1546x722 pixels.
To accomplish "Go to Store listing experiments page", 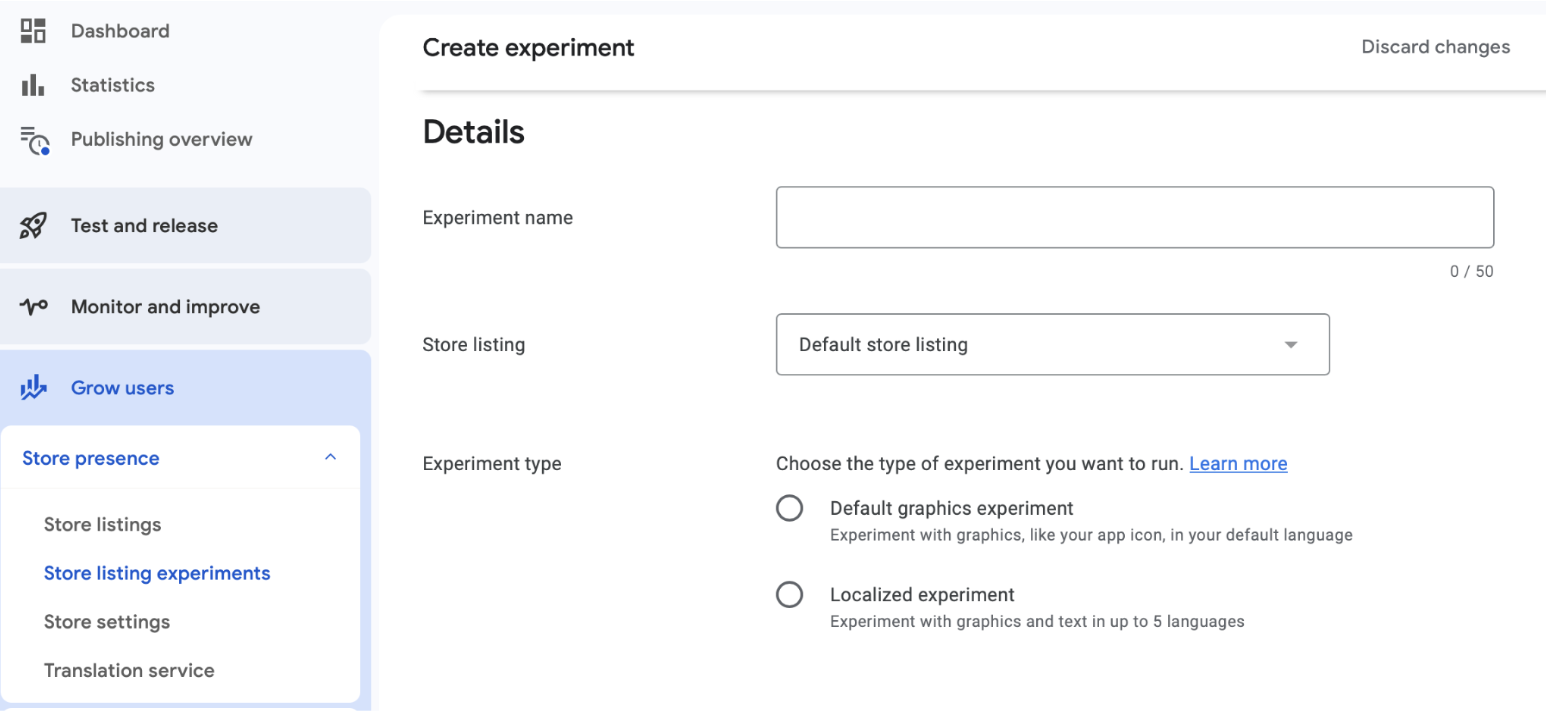I will 157,573.
